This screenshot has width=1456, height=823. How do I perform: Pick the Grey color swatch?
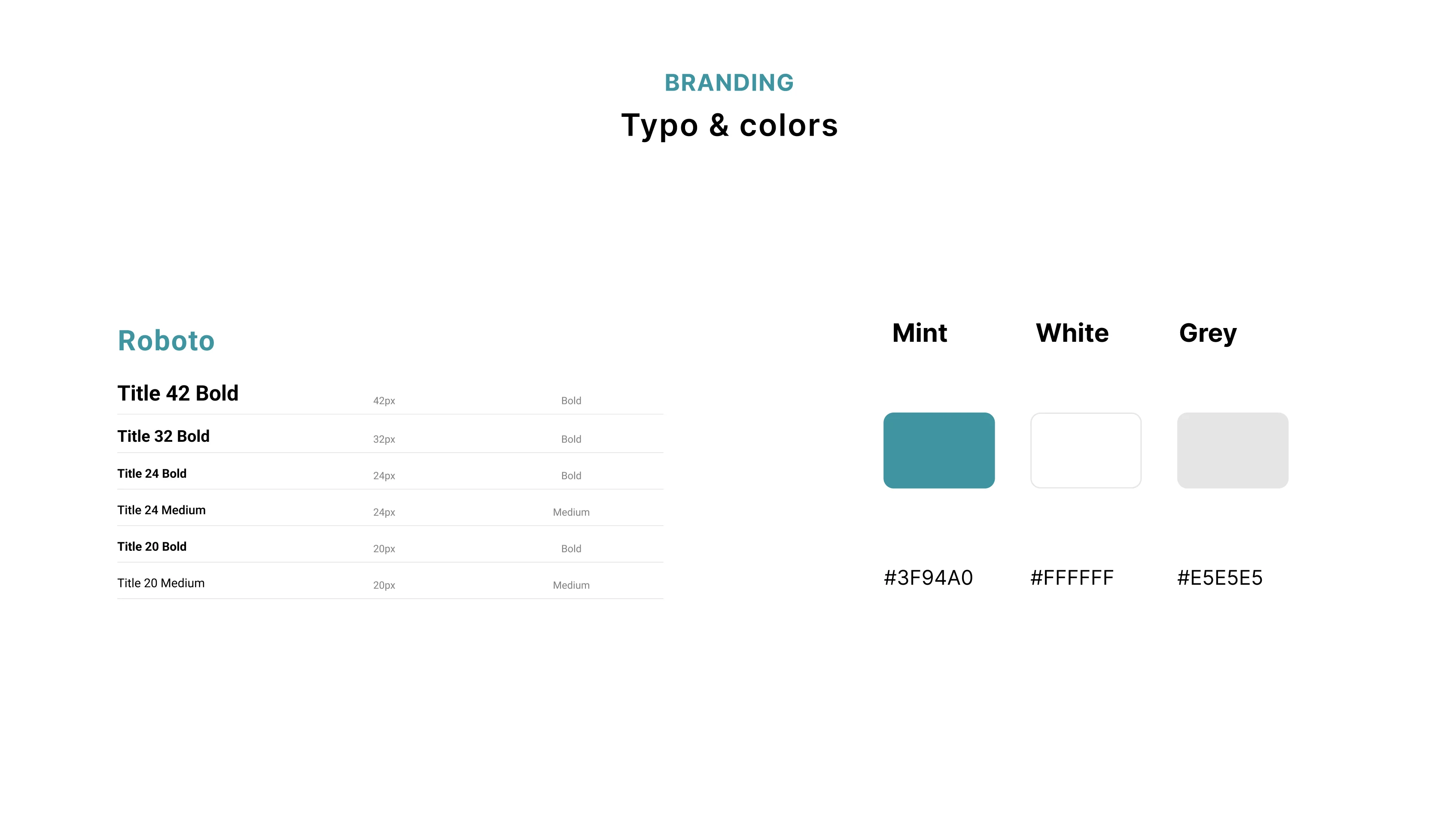coord(1233,450)
